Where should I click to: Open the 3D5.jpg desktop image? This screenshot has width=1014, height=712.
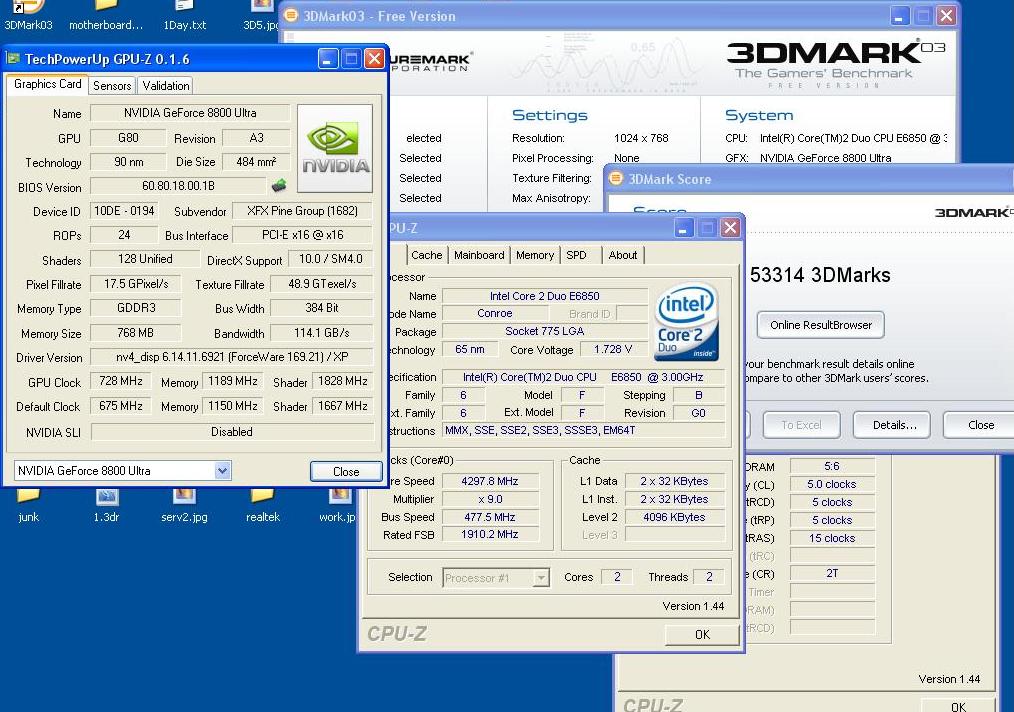[x=261, y=16]
